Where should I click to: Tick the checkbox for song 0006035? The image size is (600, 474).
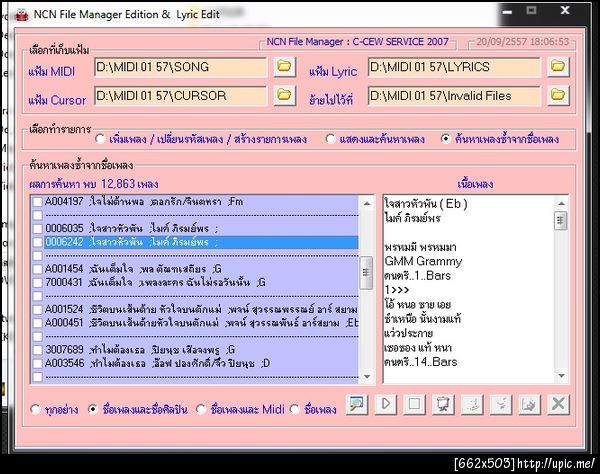pos(38,229)
